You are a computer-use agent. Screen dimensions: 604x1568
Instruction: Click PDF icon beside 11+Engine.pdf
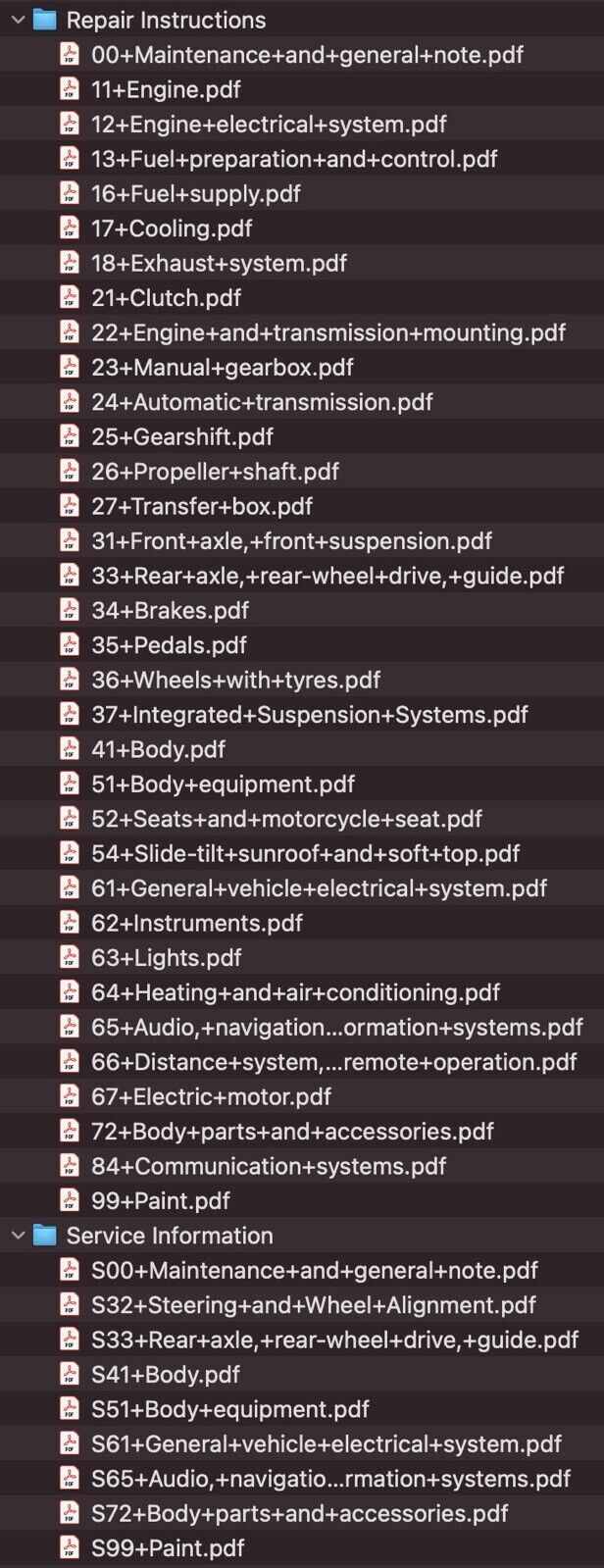pos(70,89)
